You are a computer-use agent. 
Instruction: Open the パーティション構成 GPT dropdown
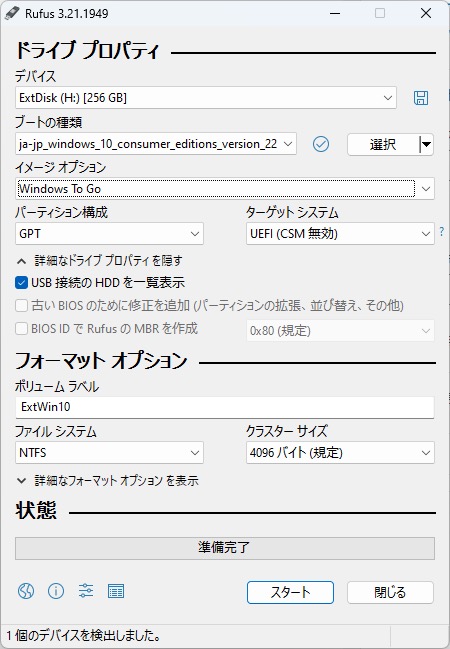[109, 233]
